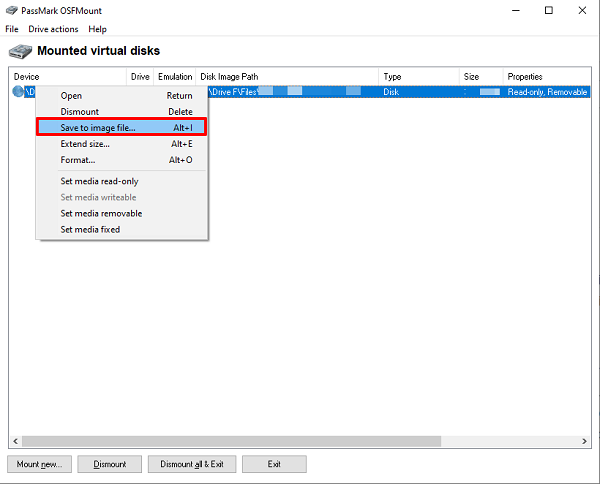Click the Dismount all & Exit button
Viewport: 600px width, 484px height.
coord(192,464)
